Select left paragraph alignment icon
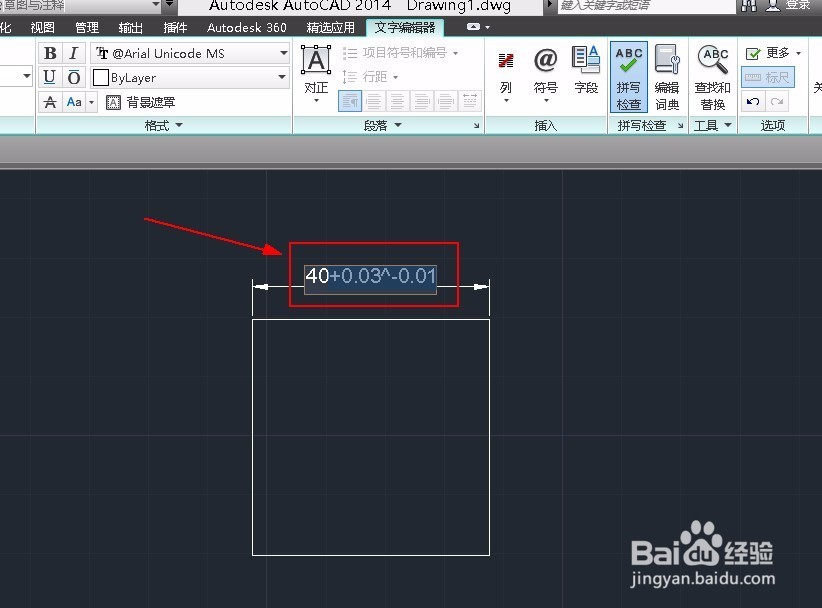The height and width of the screenshot is (608, 822). point(374,101)
